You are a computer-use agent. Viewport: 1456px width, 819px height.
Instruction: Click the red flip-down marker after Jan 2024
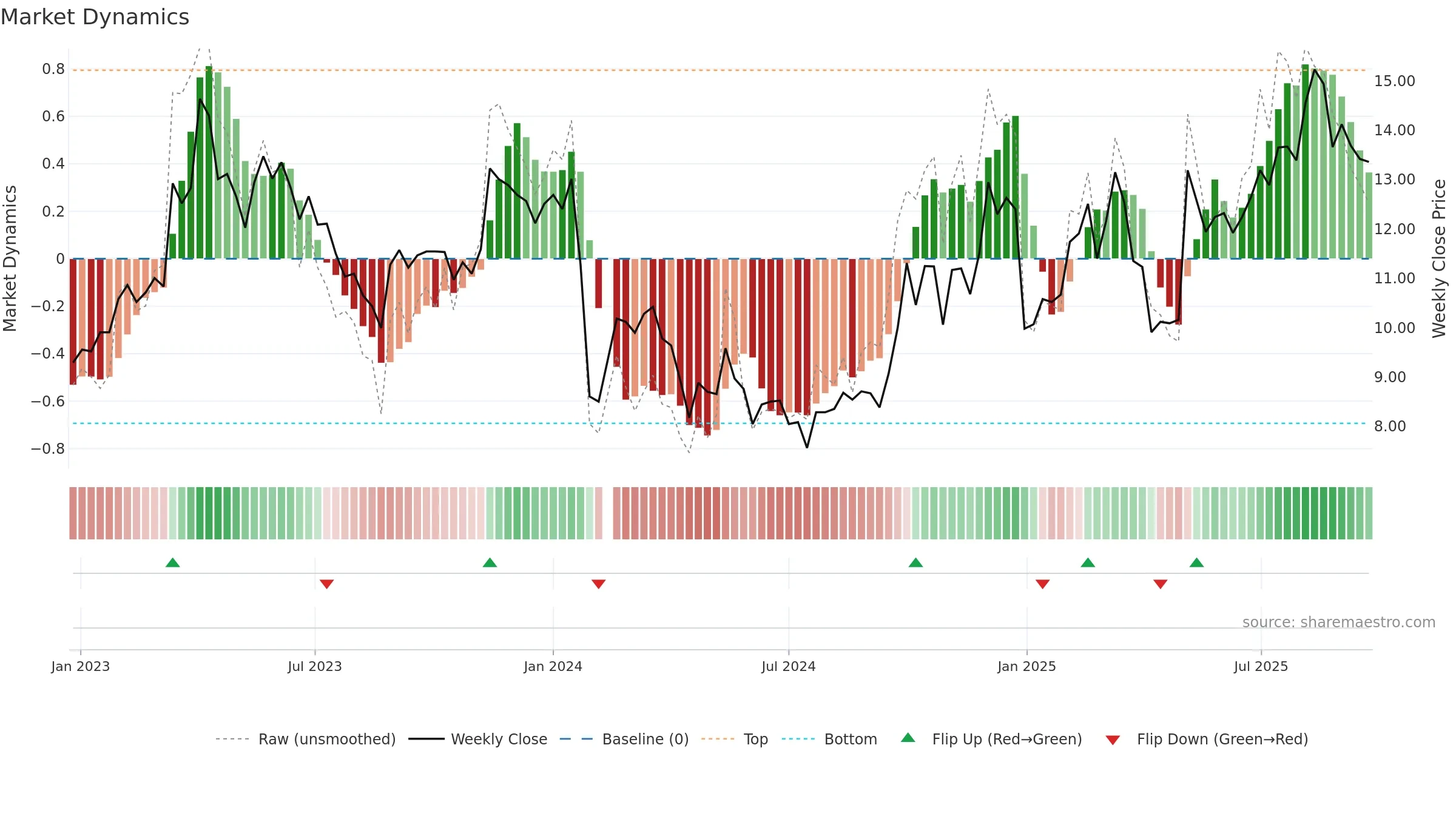599,584
